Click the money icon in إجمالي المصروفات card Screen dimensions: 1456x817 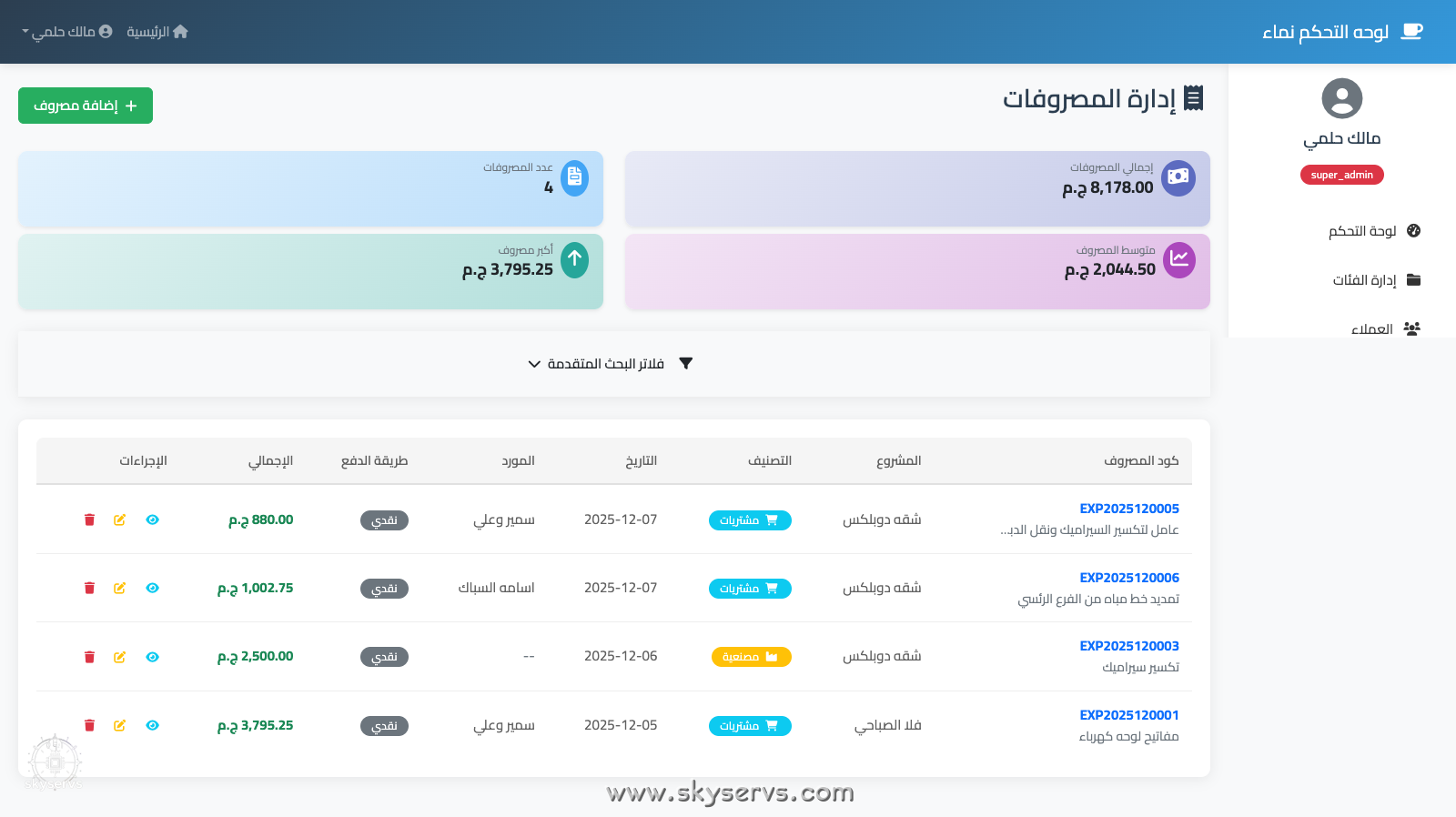tap(1178, 177)
